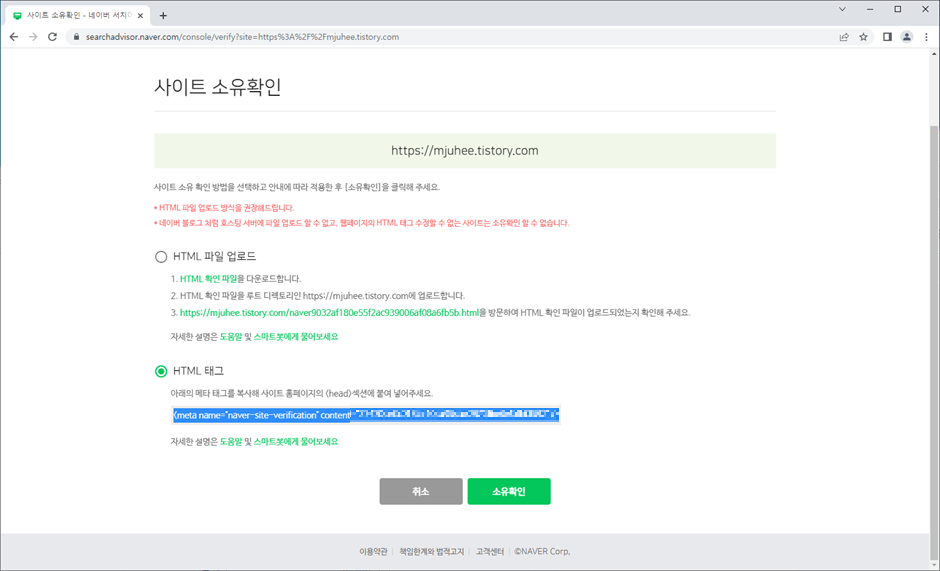This screenshot has height=571, width=940.
Task: Download the HTML 확인 파일 link
Action: 209,279
